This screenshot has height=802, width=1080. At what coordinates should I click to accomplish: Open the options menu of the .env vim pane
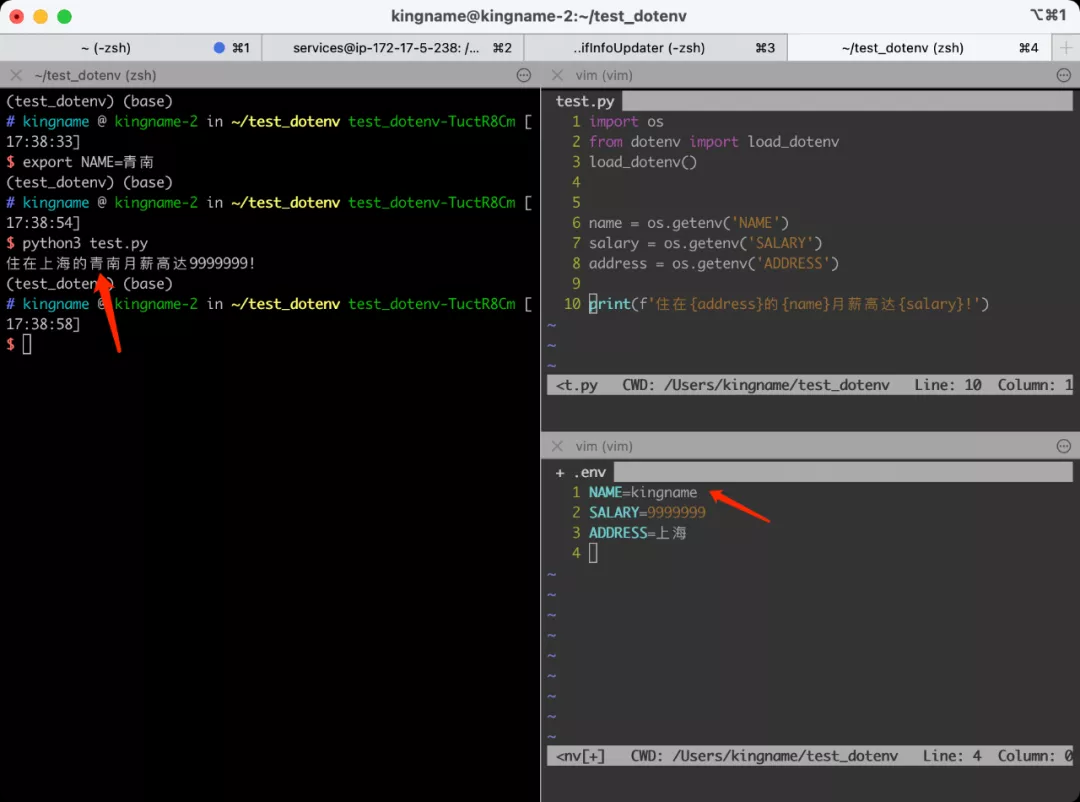click(1063, 446)
